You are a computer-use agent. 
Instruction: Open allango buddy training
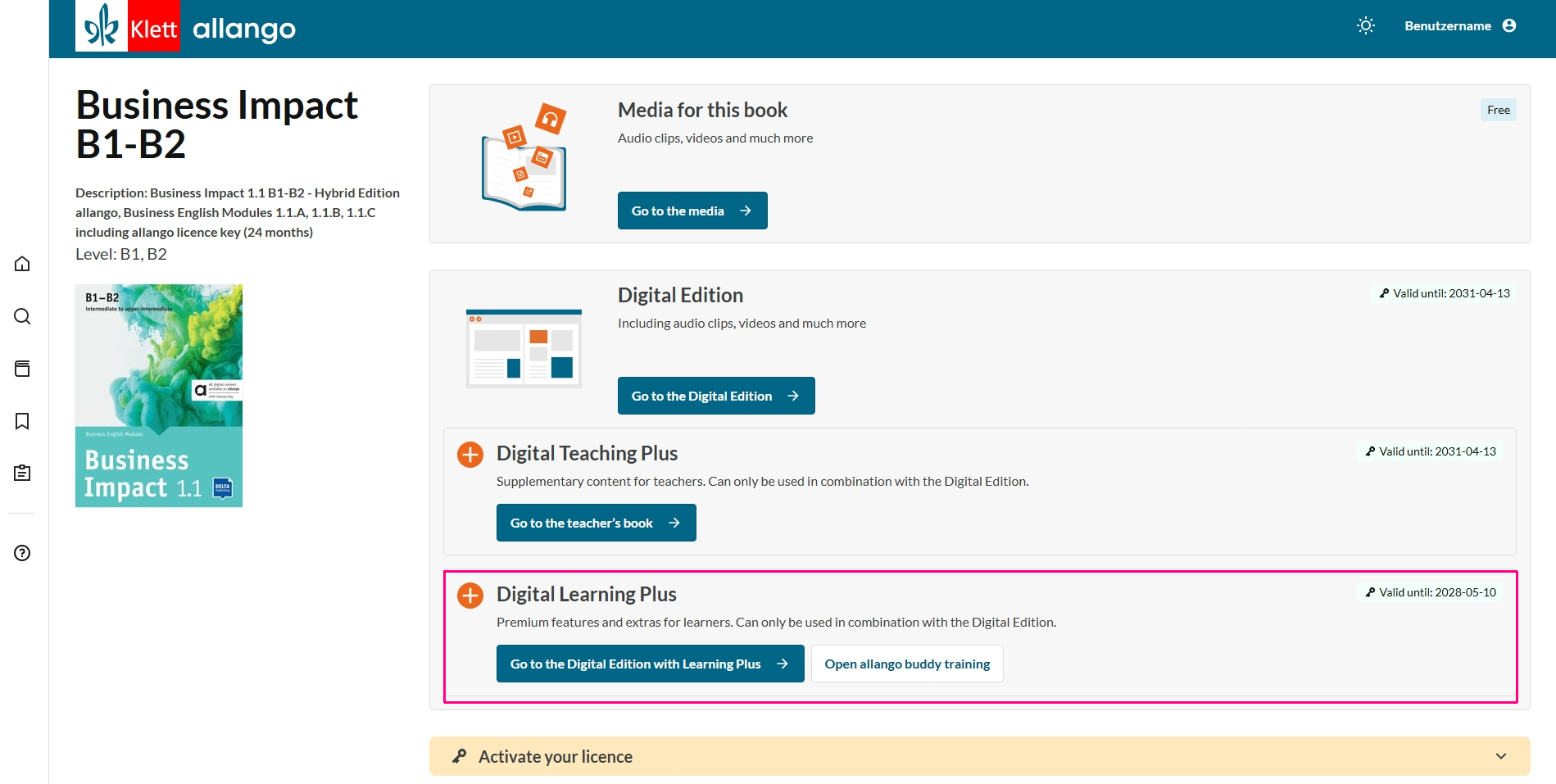pyautogui.click(x=907, y=664)
